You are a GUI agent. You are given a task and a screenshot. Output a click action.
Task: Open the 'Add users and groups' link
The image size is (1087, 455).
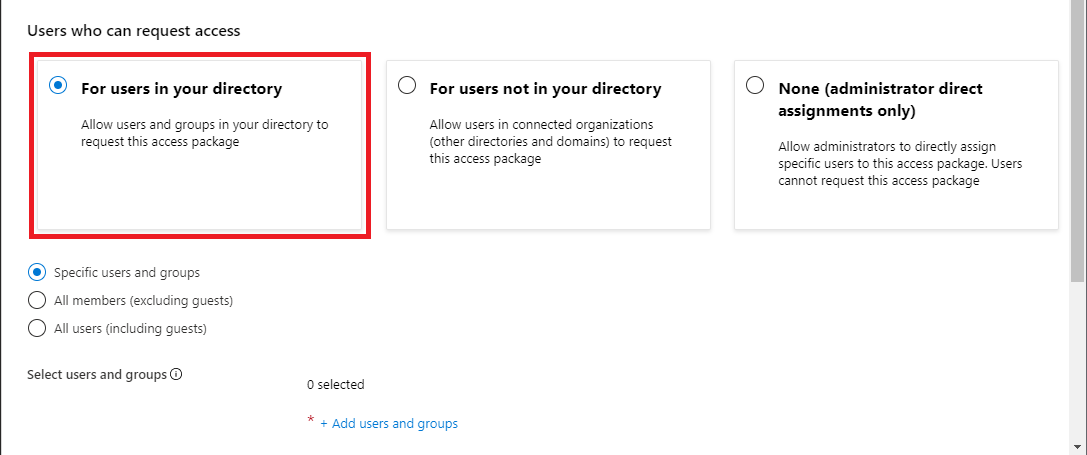[389, 424]
